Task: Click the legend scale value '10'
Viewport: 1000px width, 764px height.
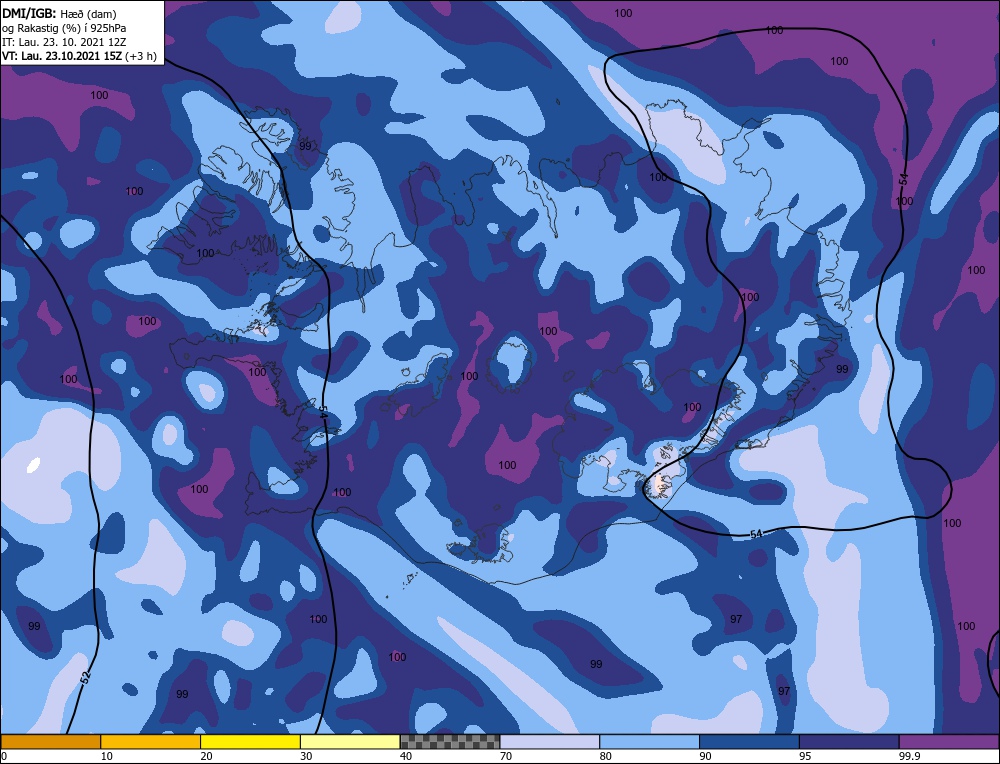Action: coord(107,756)
